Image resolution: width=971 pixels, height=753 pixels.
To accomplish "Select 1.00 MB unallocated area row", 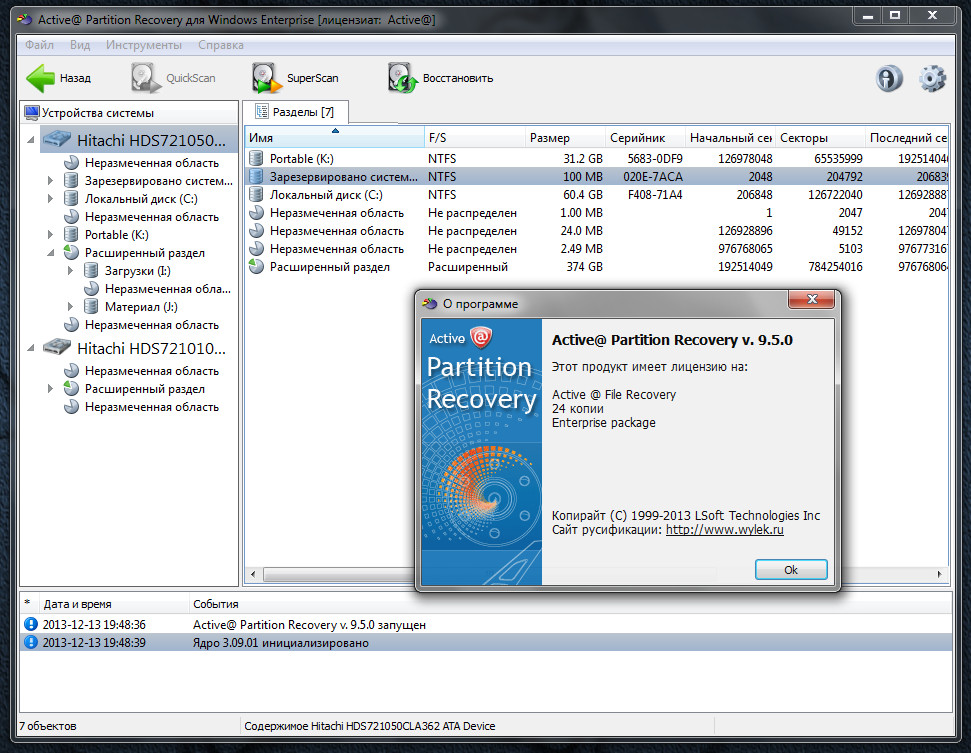I will (x=597, y=212).
